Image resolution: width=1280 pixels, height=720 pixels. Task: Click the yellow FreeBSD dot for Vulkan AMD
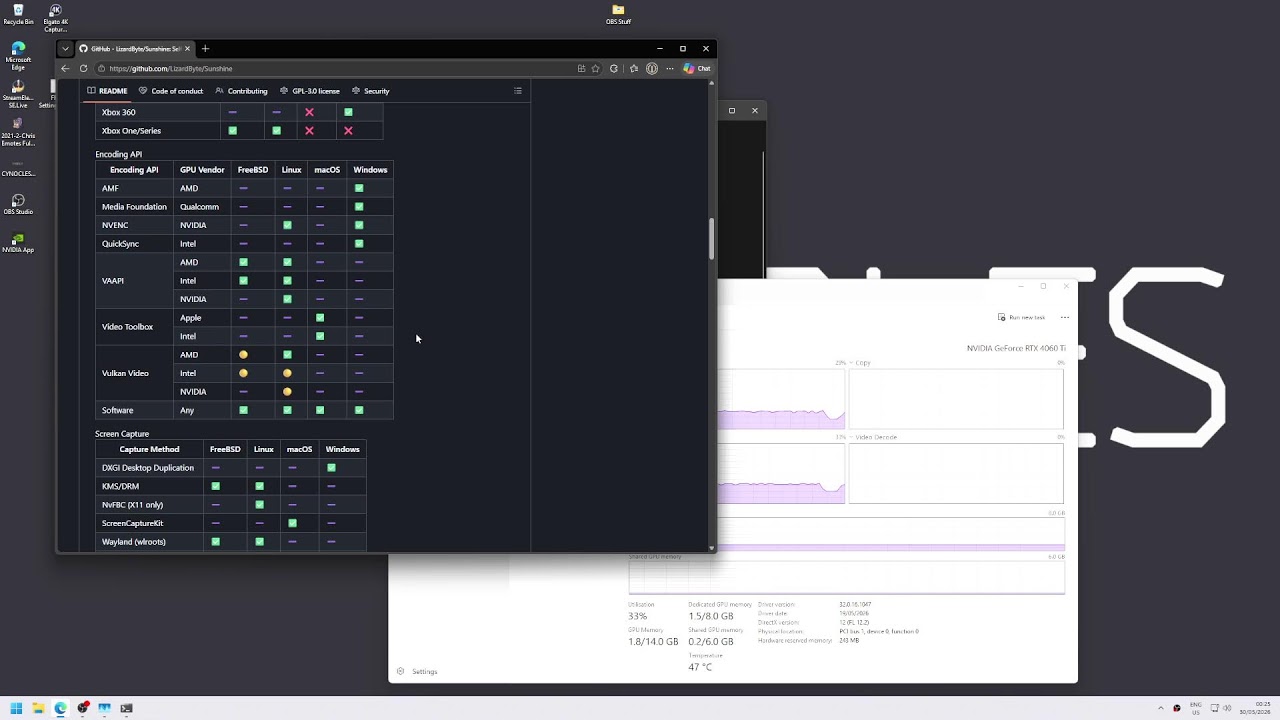pos(243,355)
